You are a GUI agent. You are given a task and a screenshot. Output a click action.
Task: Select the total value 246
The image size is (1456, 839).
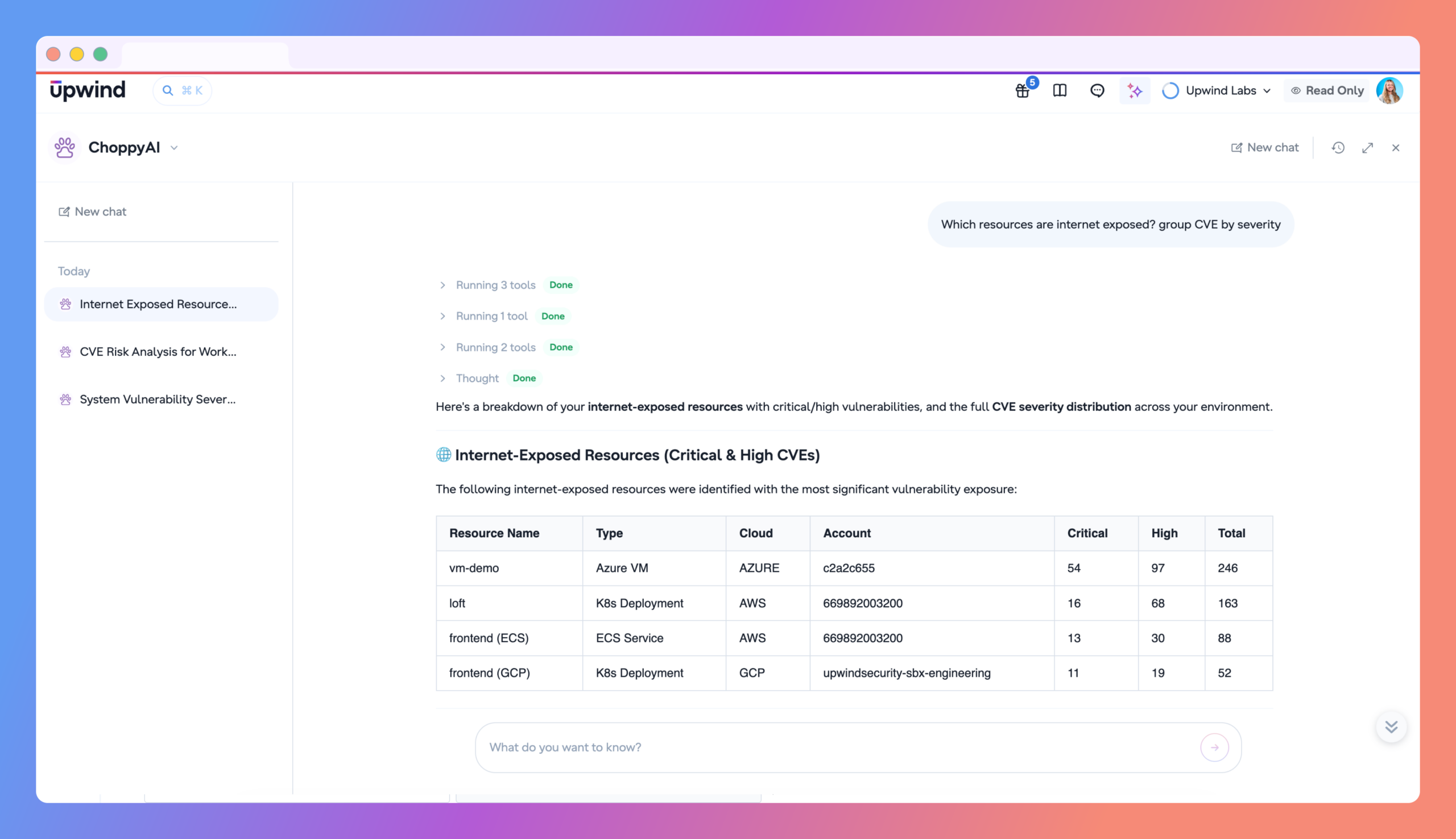point(1238,568)
